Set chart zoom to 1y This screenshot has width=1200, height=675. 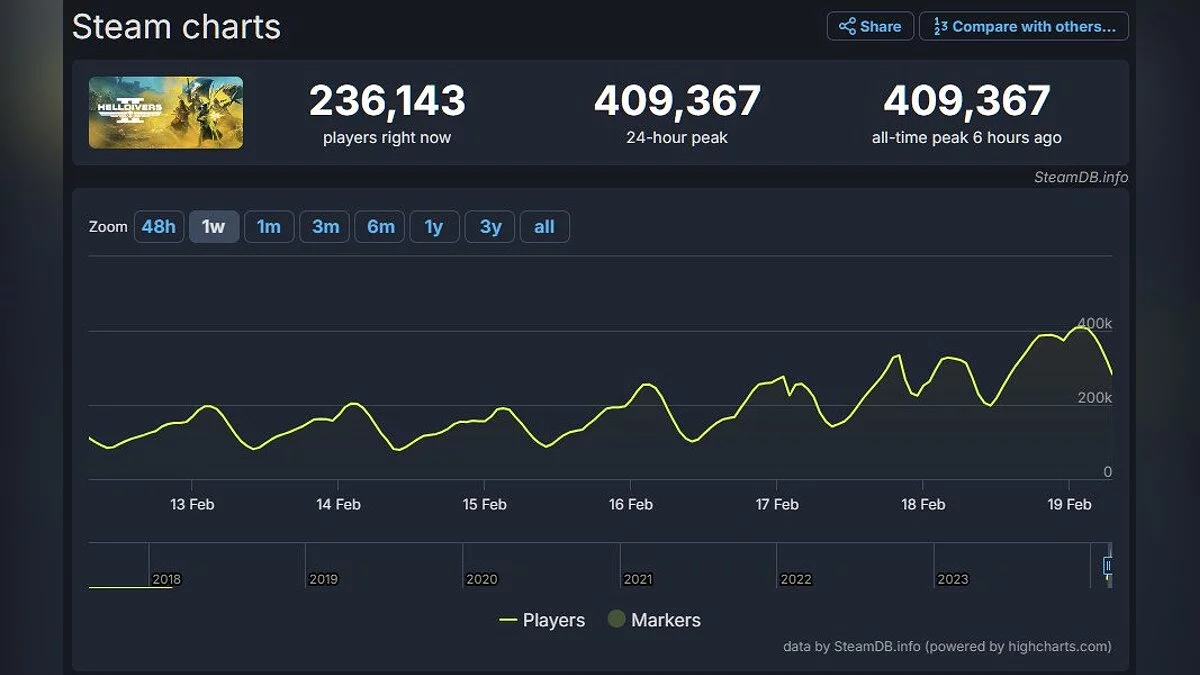click(x=434, y=227)
